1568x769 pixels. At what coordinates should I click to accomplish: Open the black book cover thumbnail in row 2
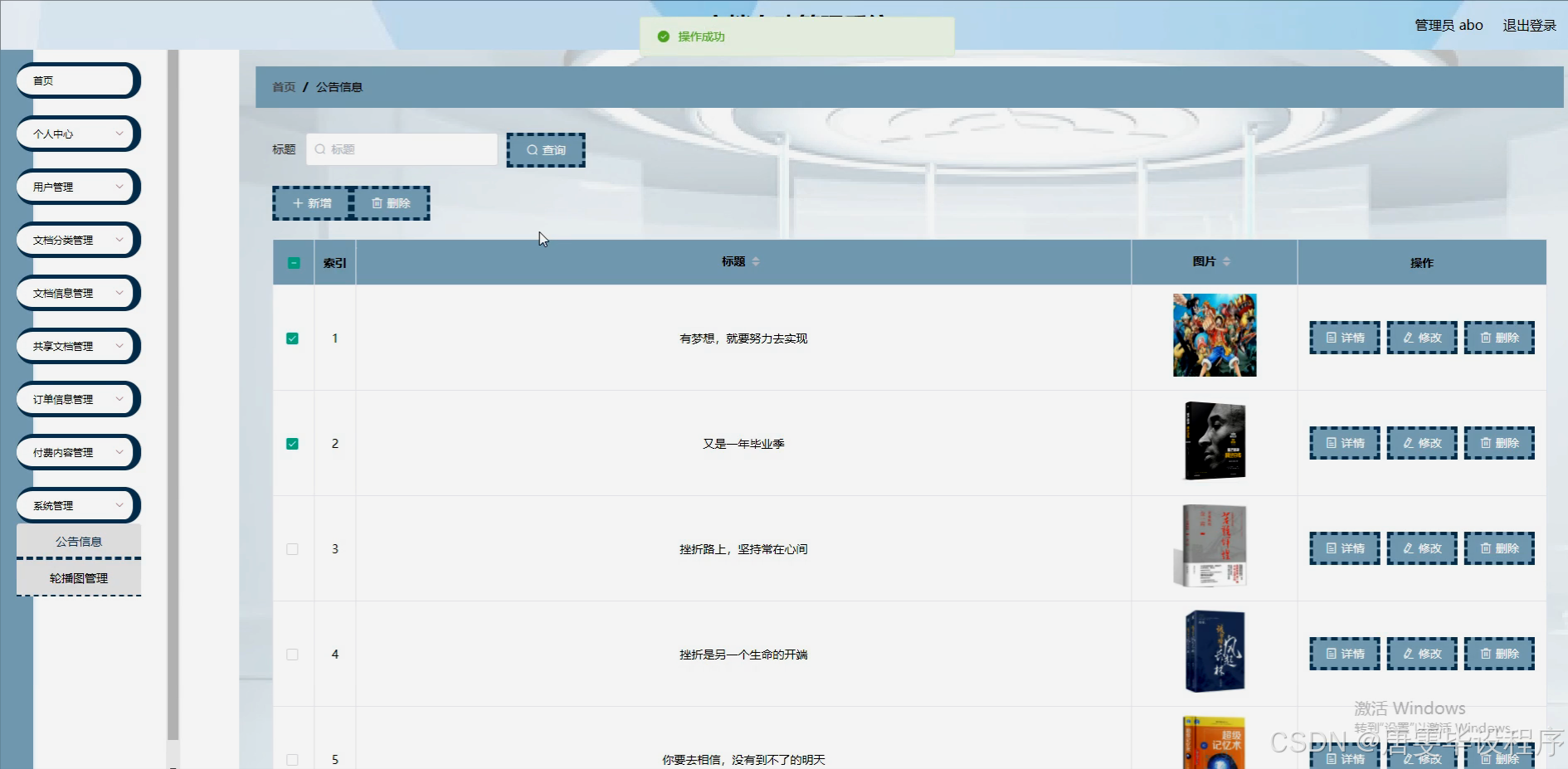coord(1215,440)
